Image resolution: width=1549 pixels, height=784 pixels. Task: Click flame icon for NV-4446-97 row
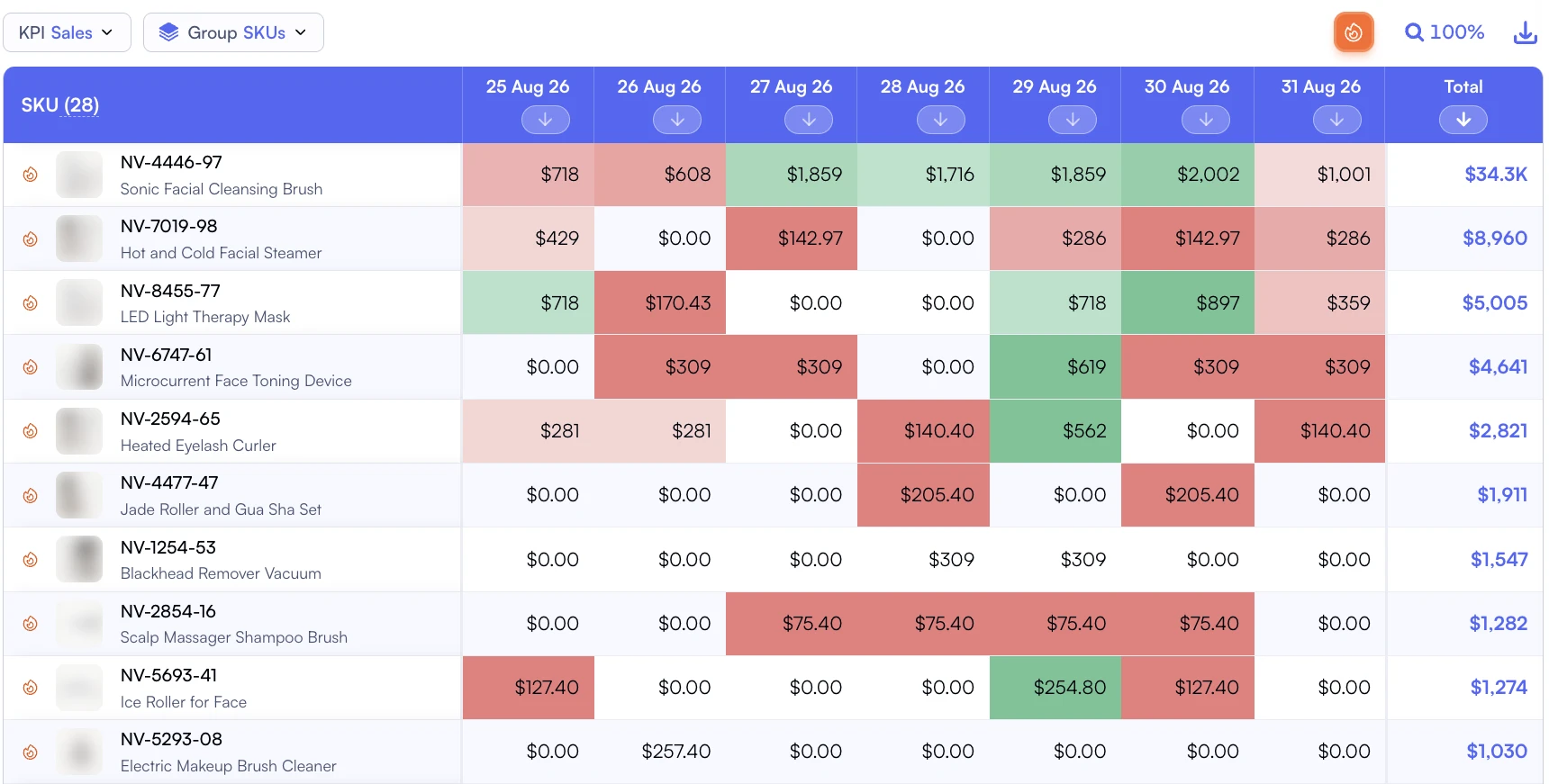pos(30,175)
